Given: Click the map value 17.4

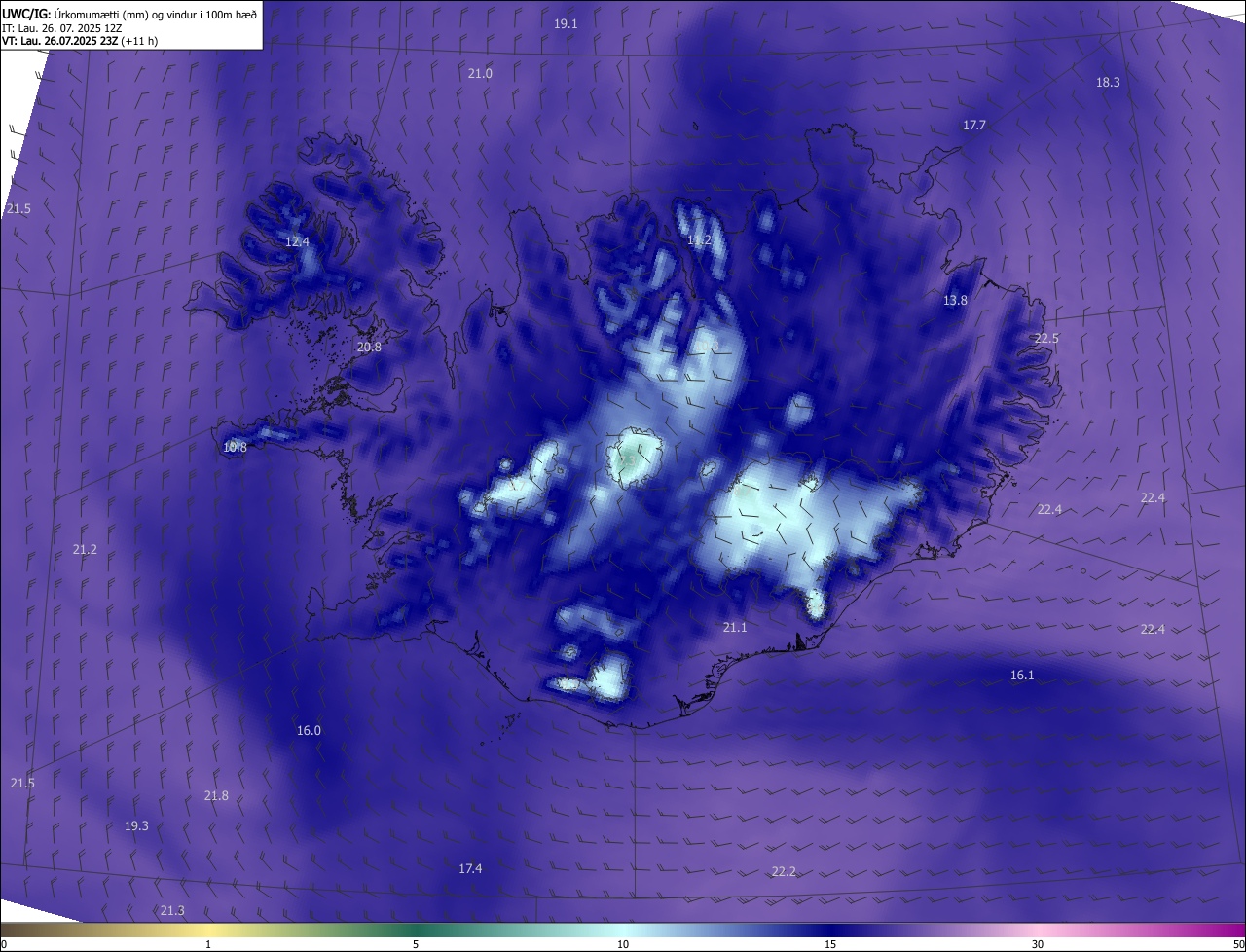Looking at the screenshot, I should 470,869.
